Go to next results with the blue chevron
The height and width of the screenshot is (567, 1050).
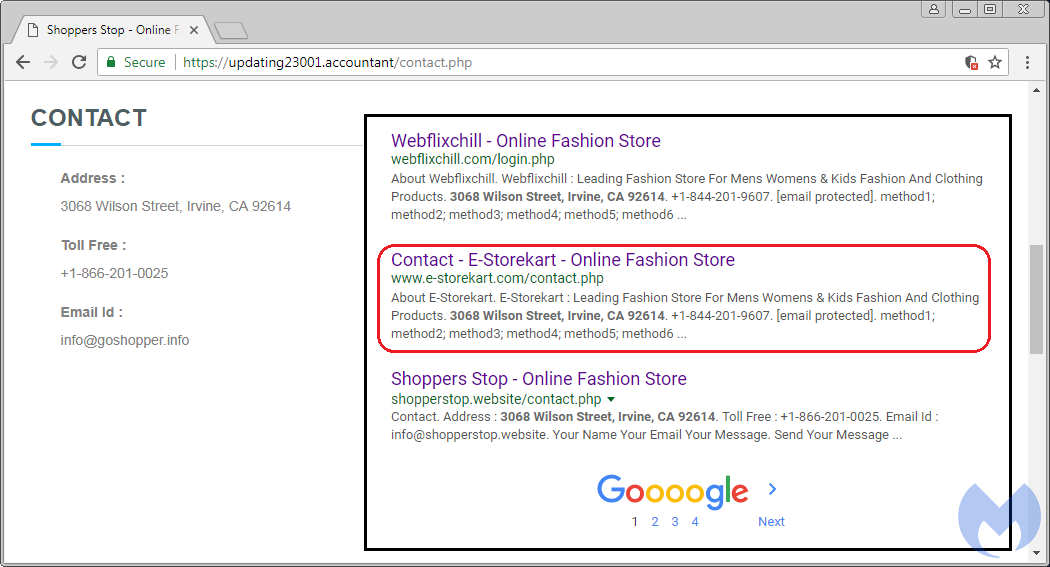pyautogui.click(x=772, y=489)
